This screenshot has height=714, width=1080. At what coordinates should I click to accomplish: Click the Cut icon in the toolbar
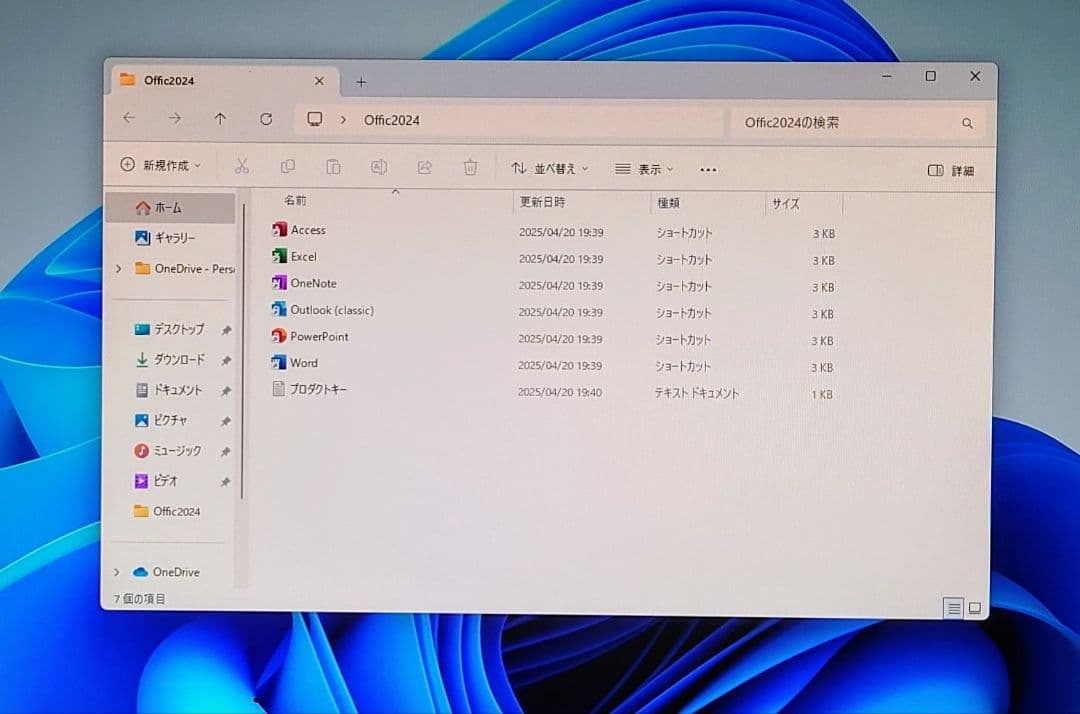[242, 167]
